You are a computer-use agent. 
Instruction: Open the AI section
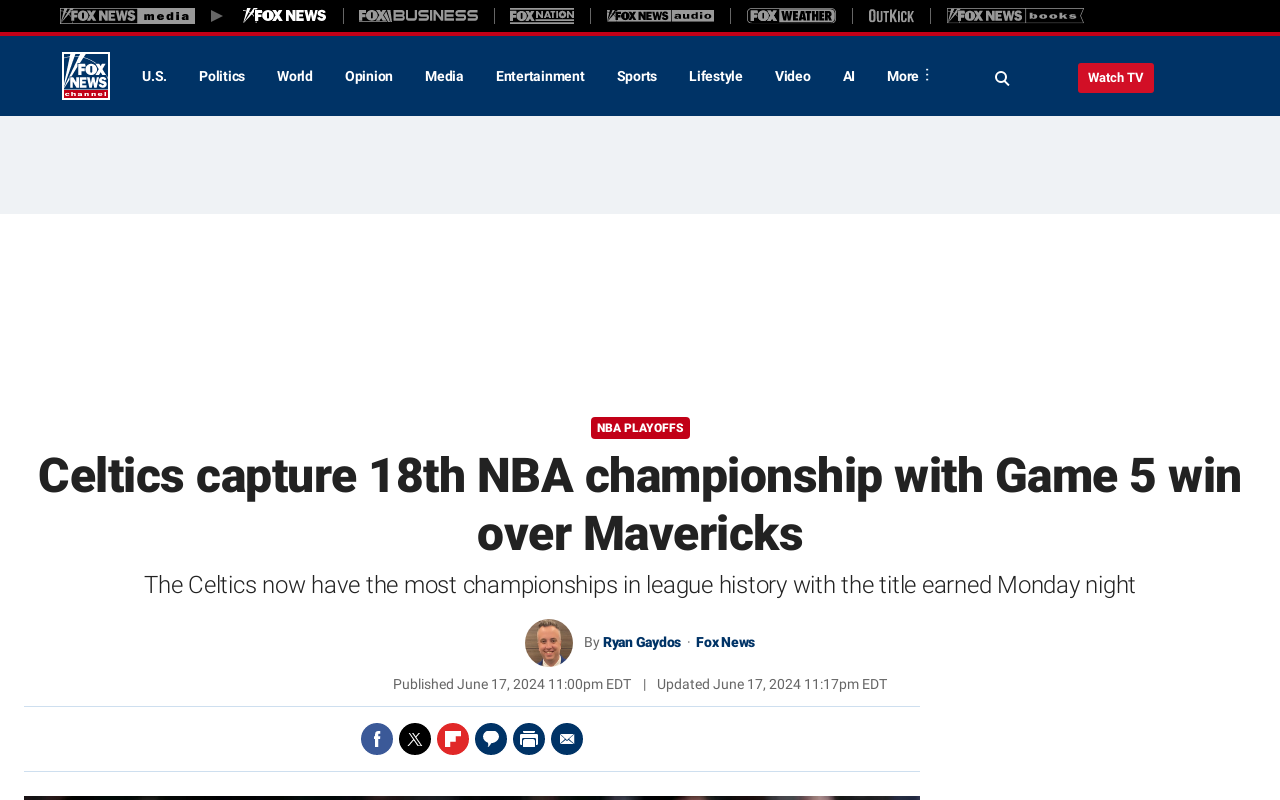pyautogui.click(x=849, y=76)
